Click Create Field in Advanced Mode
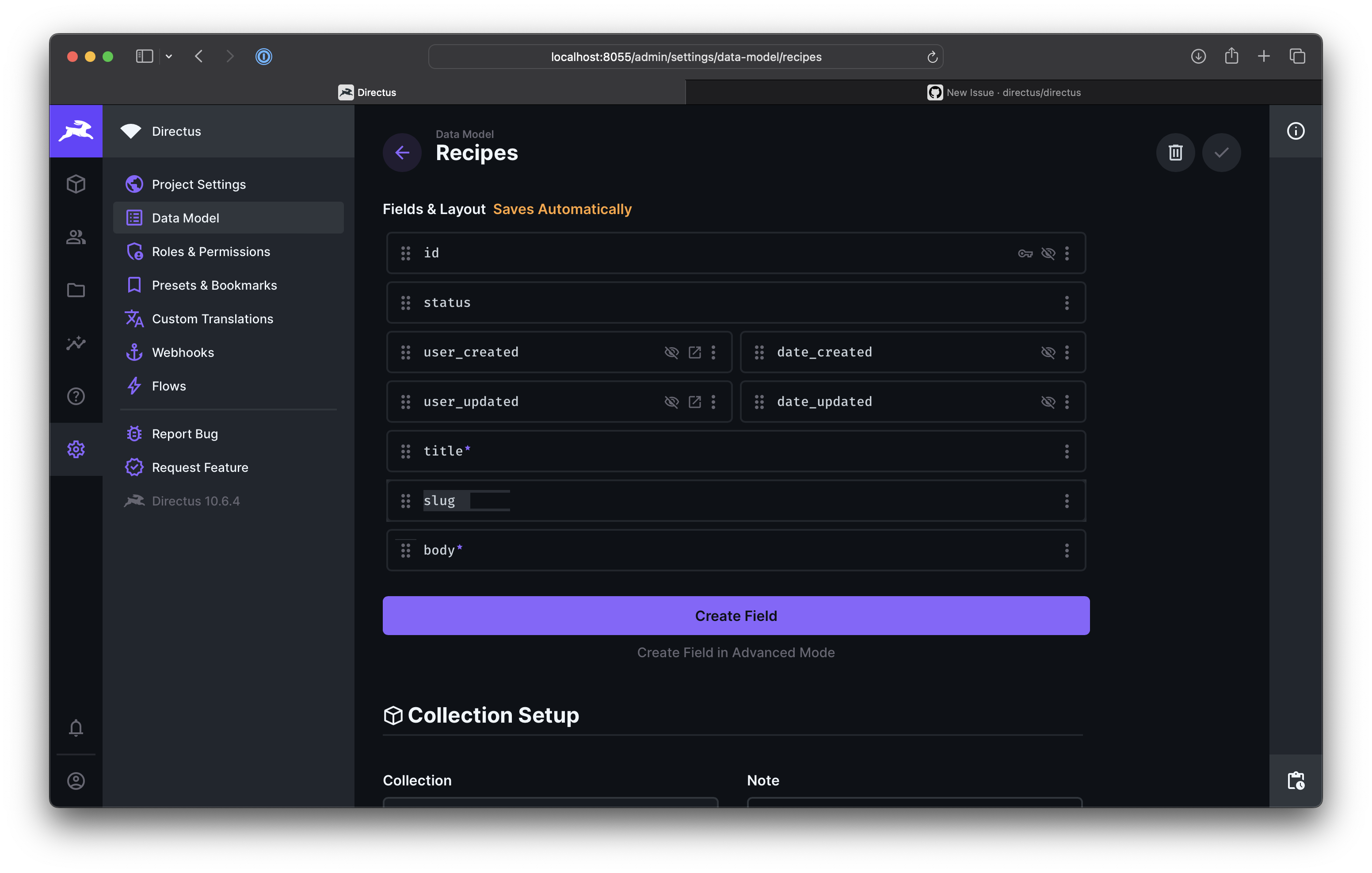The width and height of the screenshot is (1372, 873). click(x=736, y=652)
